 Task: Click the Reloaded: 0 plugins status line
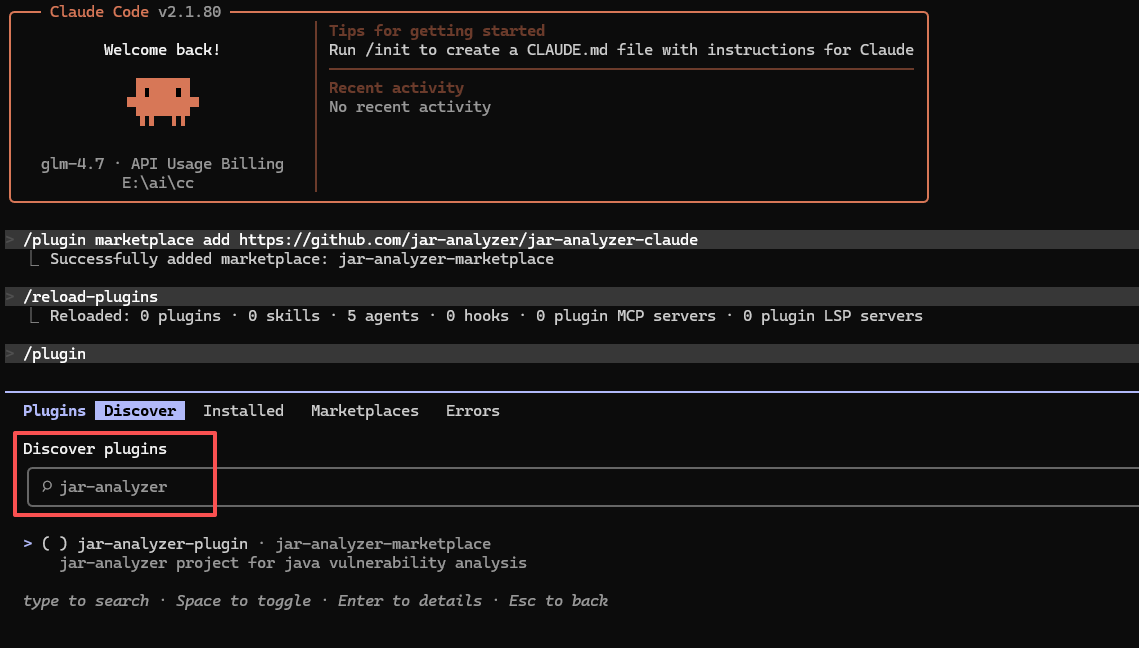[486, 315]
